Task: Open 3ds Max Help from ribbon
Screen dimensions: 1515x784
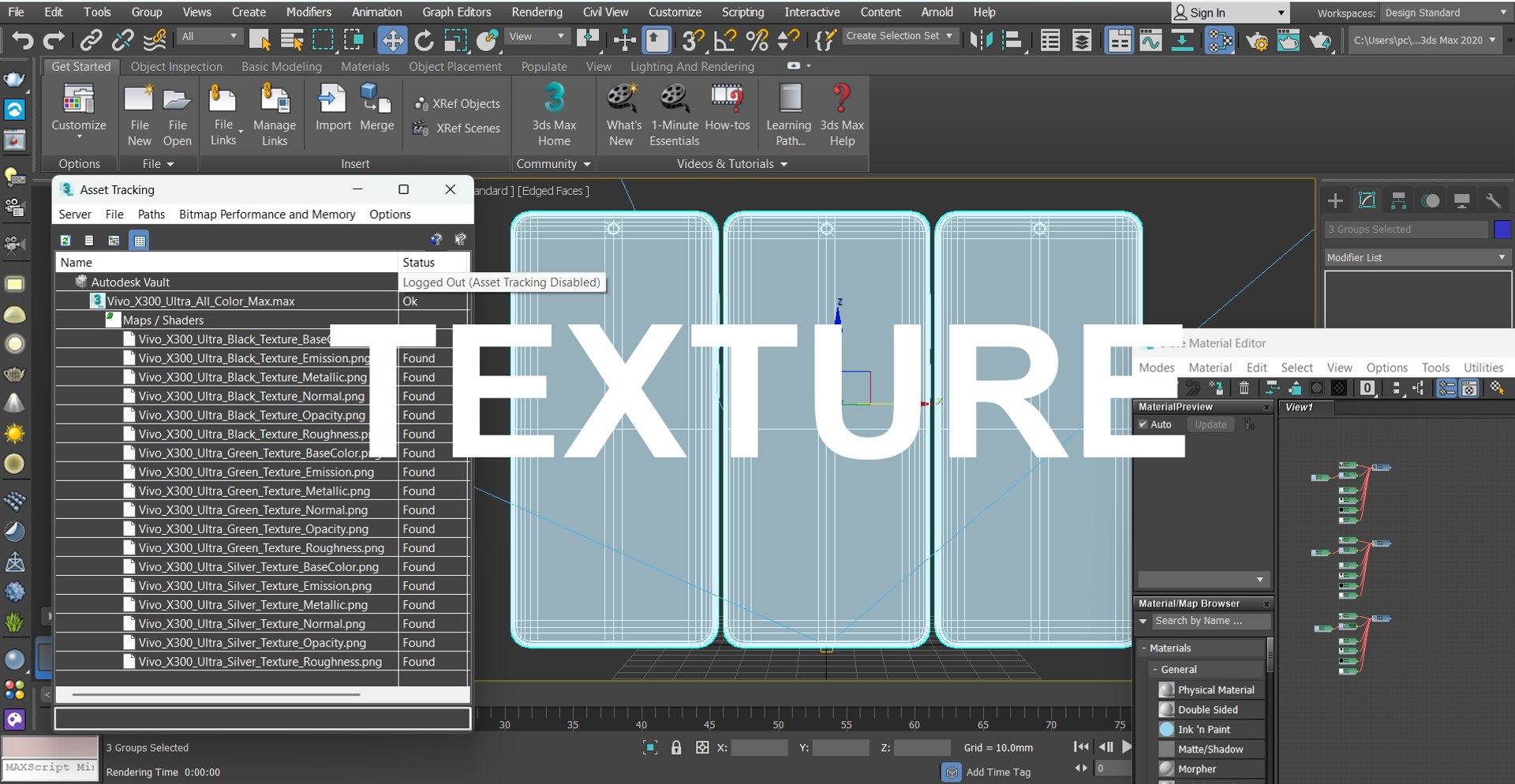Action: coord(842,116)
